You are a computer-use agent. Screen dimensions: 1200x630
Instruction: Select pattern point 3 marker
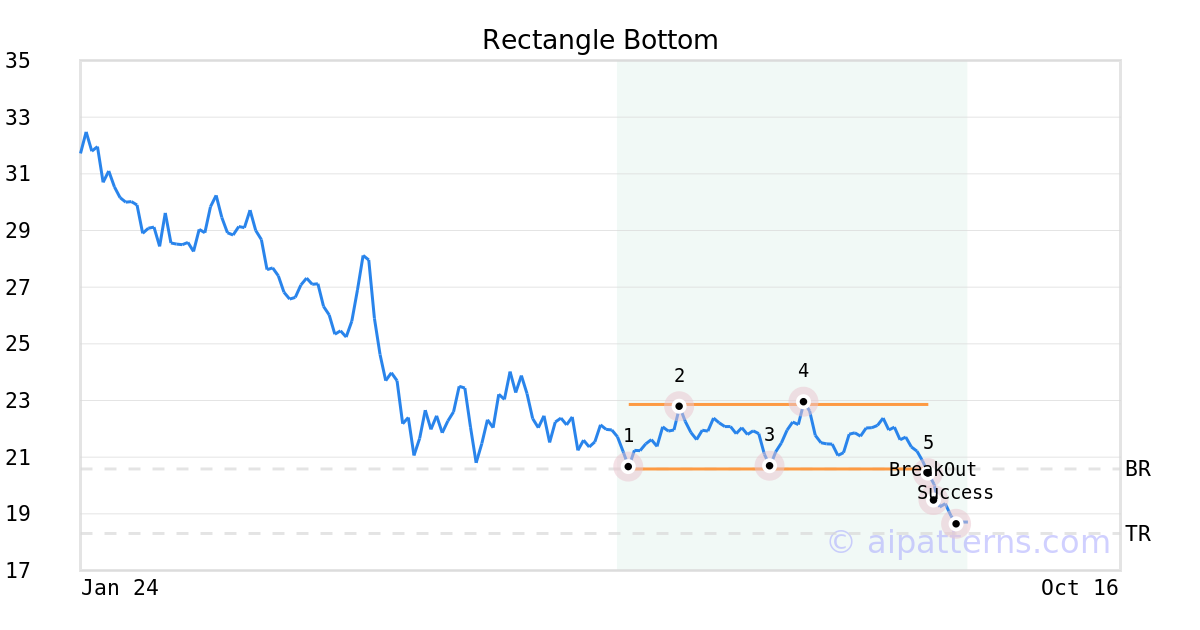769,466
